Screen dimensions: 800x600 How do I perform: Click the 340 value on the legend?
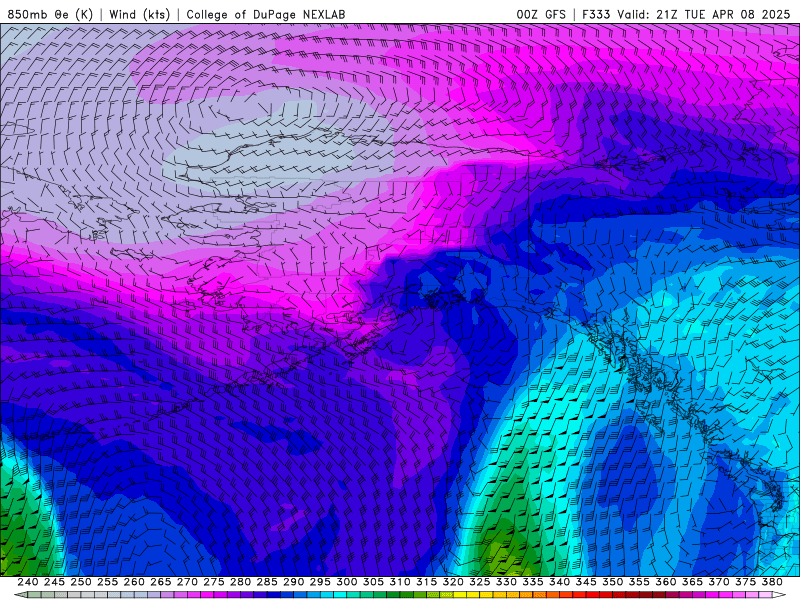560,582
